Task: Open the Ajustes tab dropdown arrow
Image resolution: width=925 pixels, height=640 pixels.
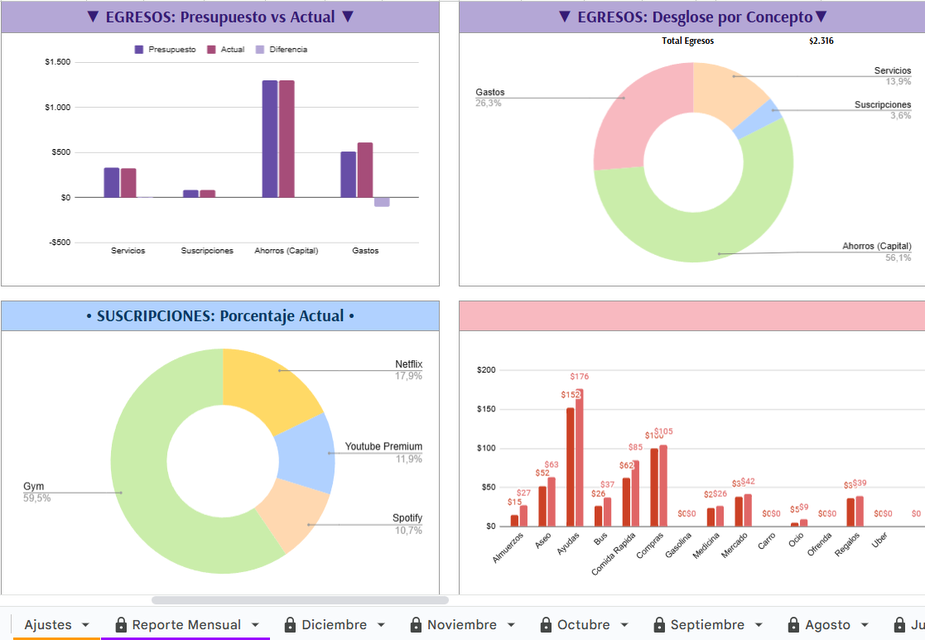Action: click(85, 625)
